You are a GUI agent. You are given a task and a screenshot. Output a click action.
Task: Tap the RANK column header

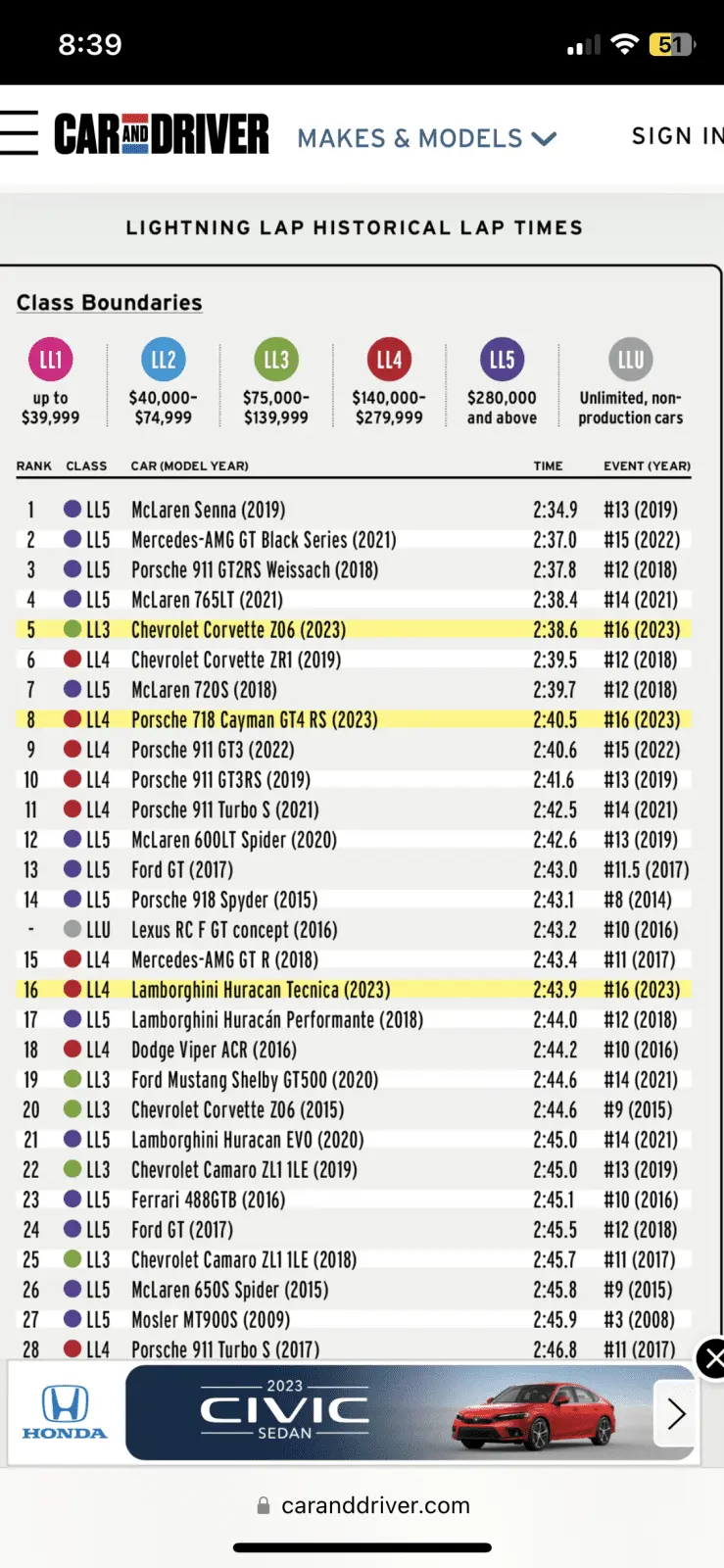(x=33, y=465)
